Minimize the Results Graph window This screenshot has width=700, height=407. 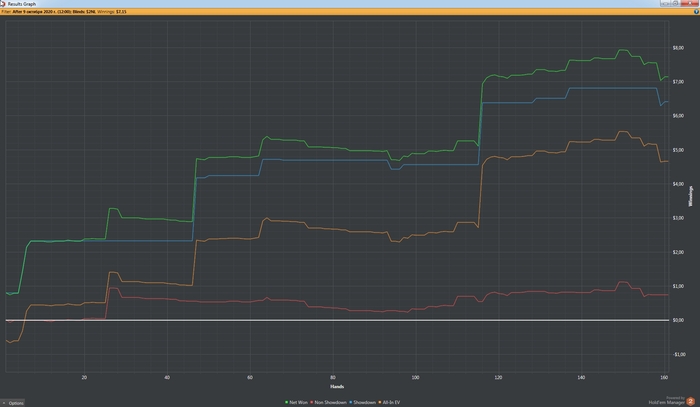click(666, 3)
